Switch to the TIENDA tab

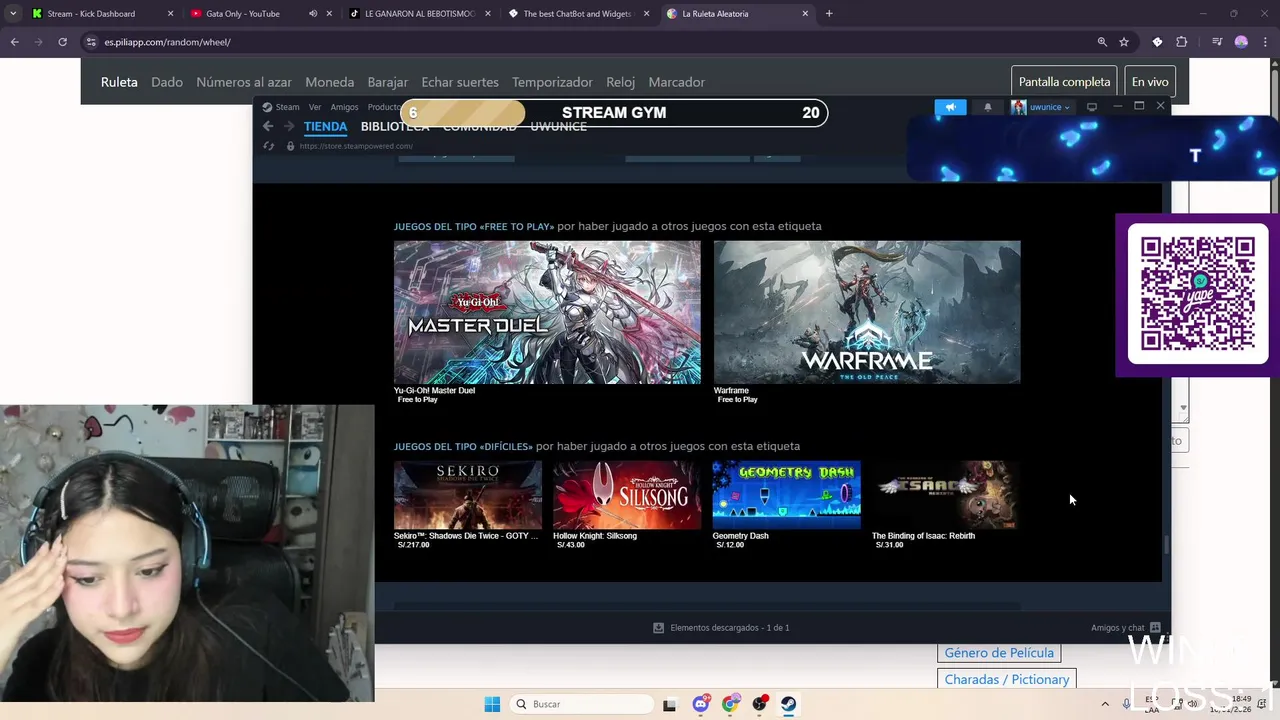coord(325,127)
